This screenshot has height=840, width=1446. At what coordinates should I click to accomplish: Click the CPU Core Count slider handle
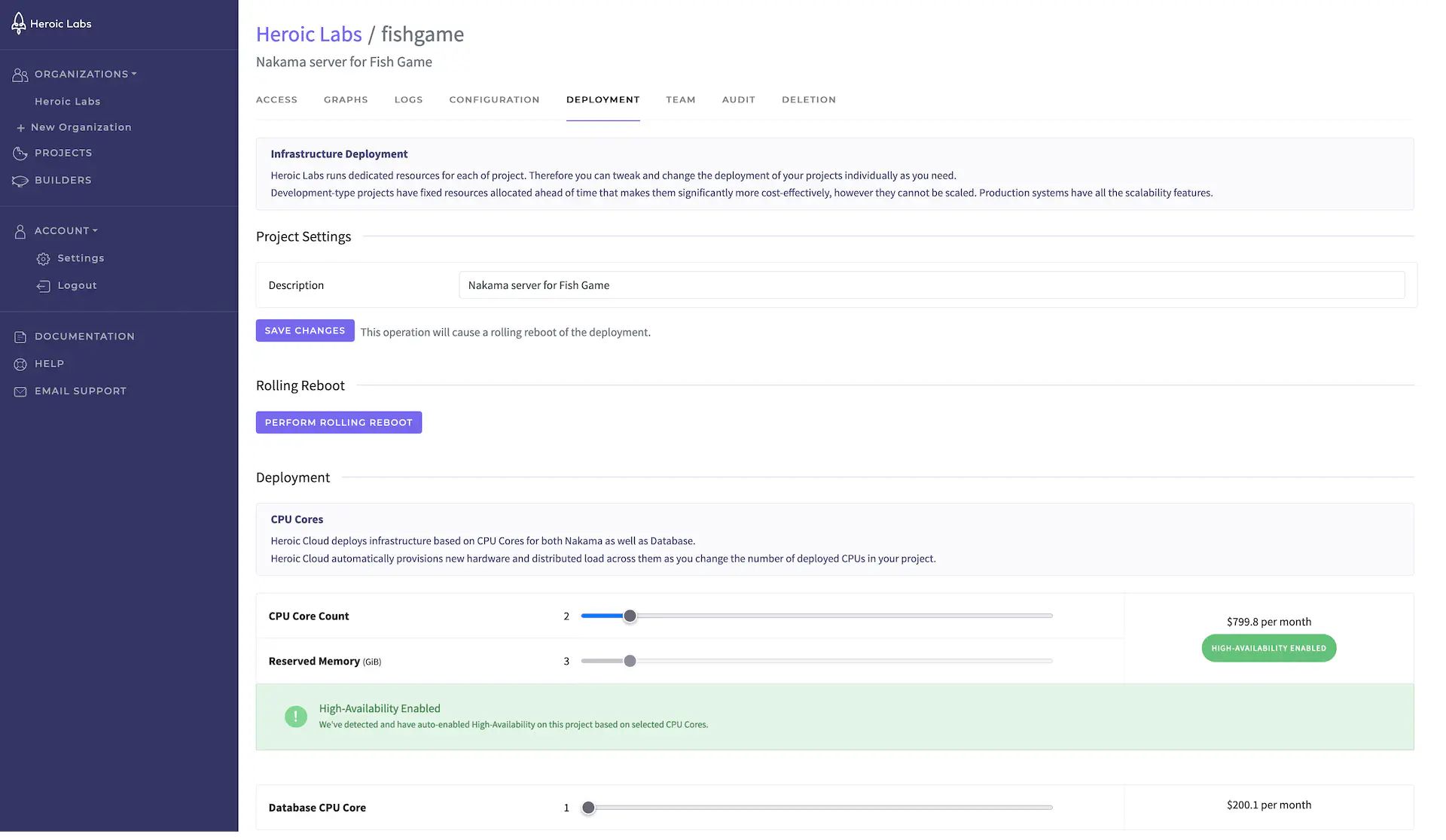(630, 616)
